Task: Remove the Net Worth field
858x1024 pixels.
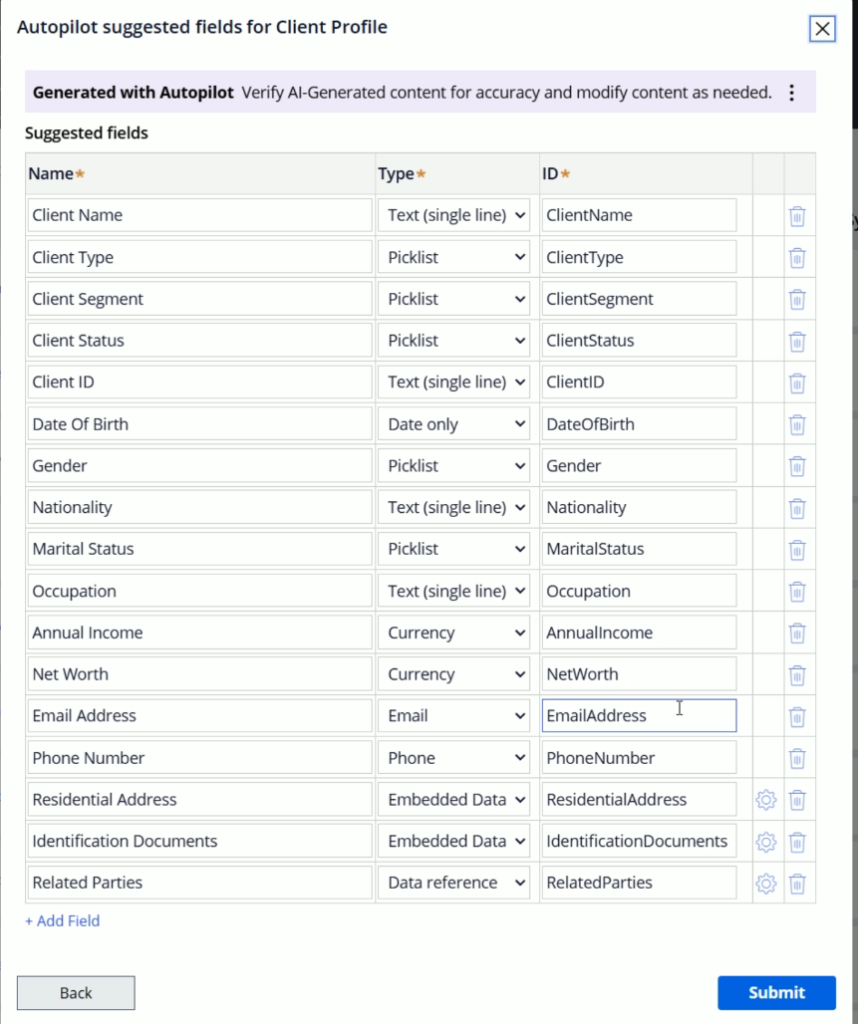Action: click(x=797, y=674)
